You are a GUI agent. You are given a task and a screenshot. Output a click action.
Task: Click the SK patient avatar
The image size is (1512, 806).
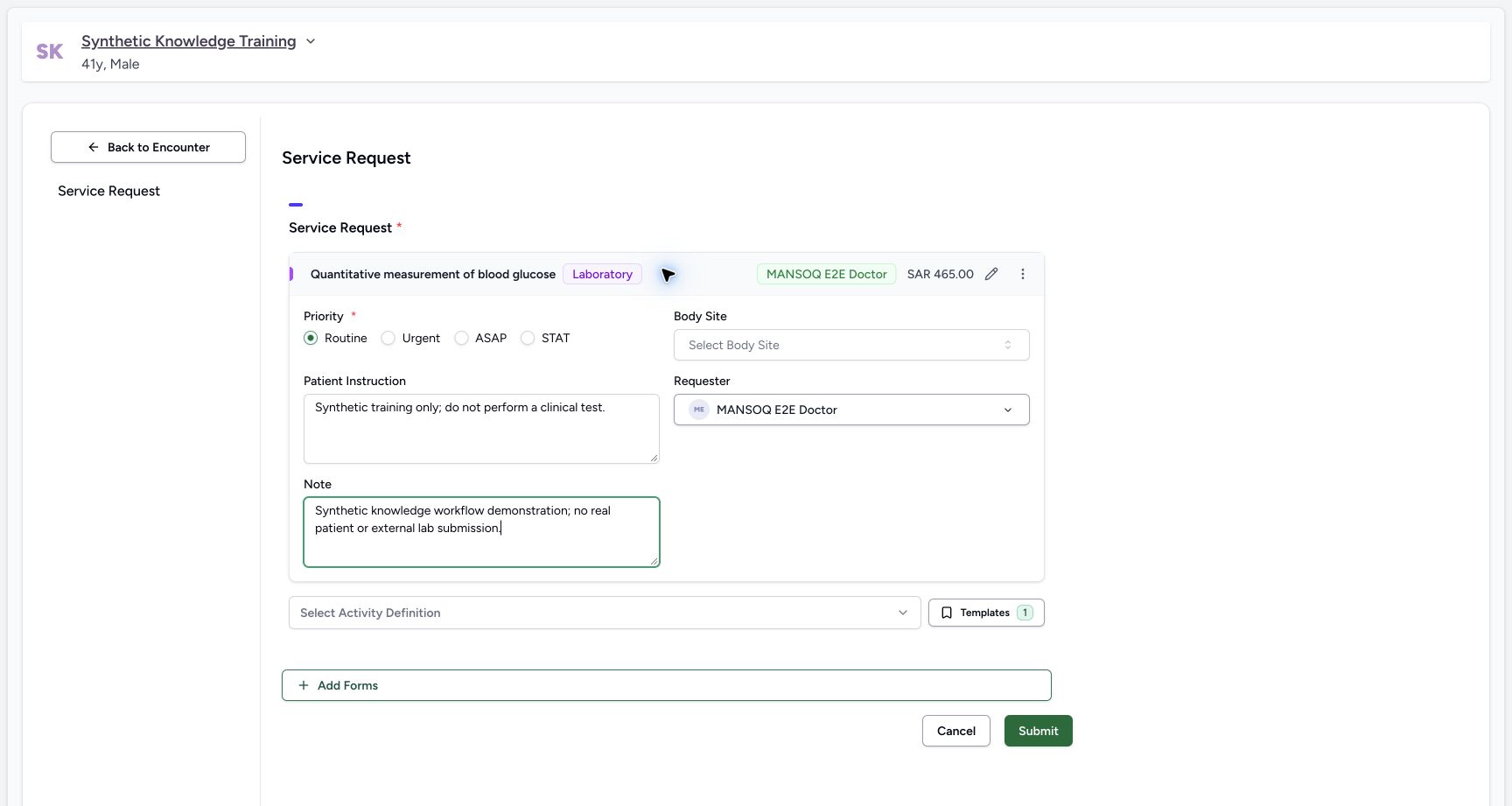click(50, 52)
